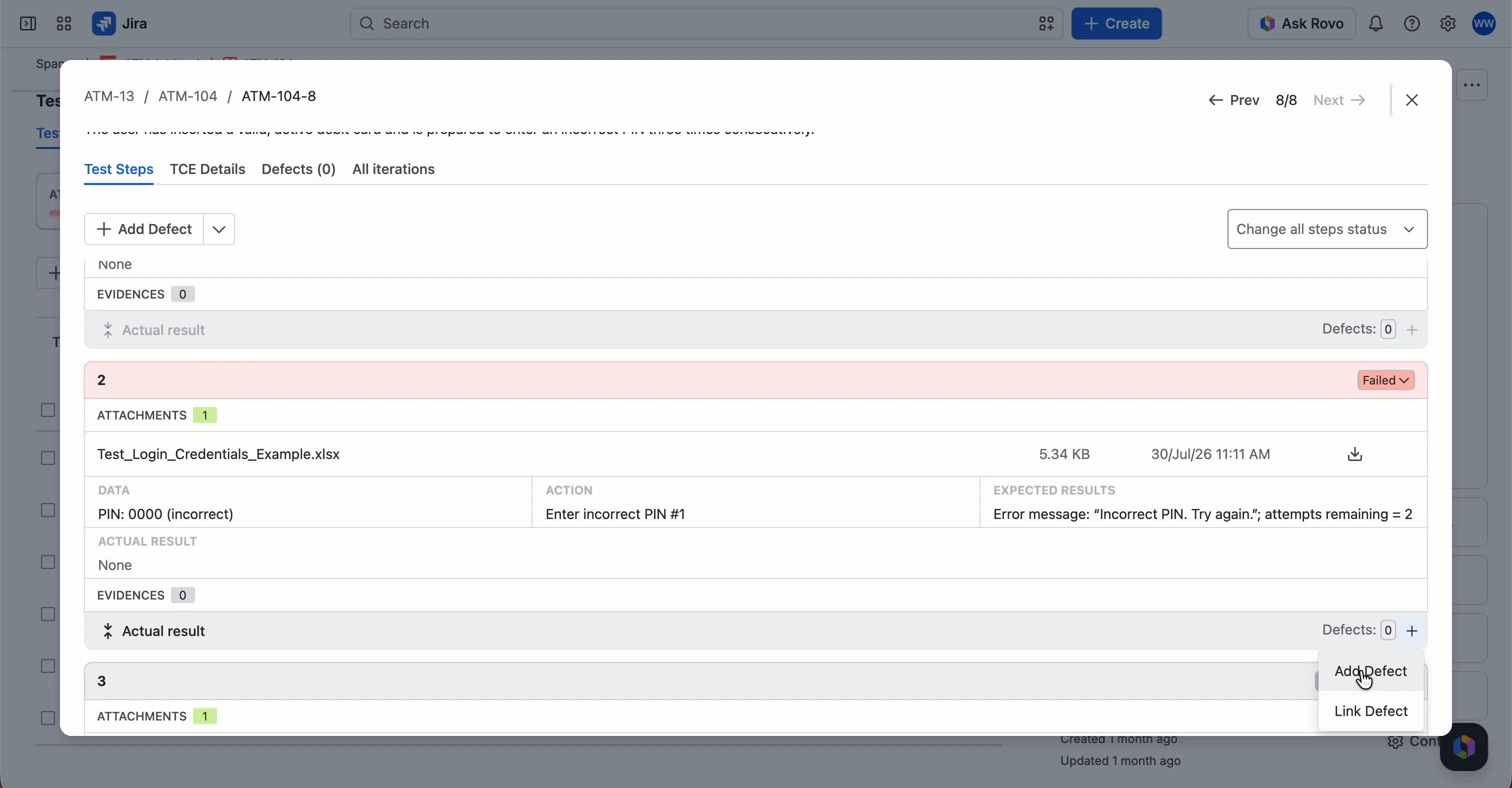Click step 2 actual result None value

[x=115, y=565]
